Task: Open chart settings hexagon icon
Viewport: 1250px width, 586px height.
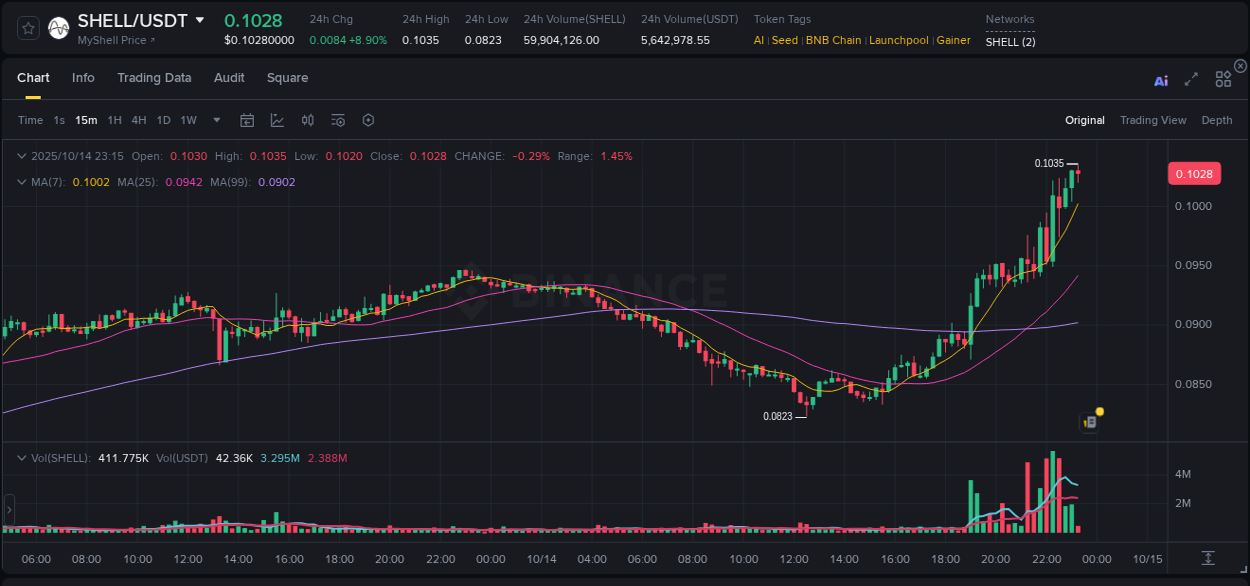Action: (368, 120)
